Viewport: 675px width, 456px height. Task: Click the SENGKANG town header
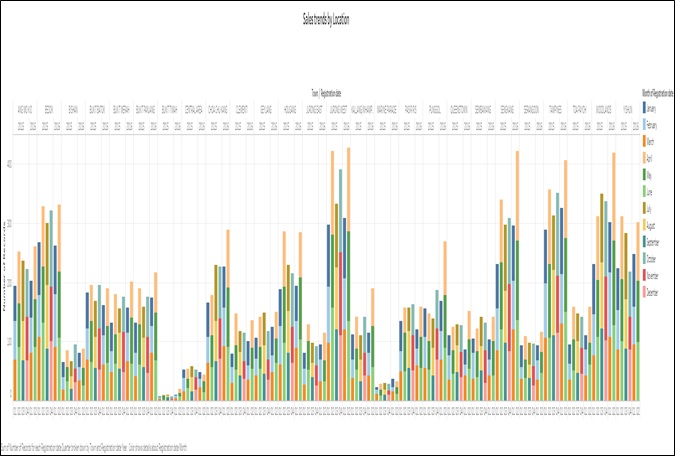click(507, 110)
